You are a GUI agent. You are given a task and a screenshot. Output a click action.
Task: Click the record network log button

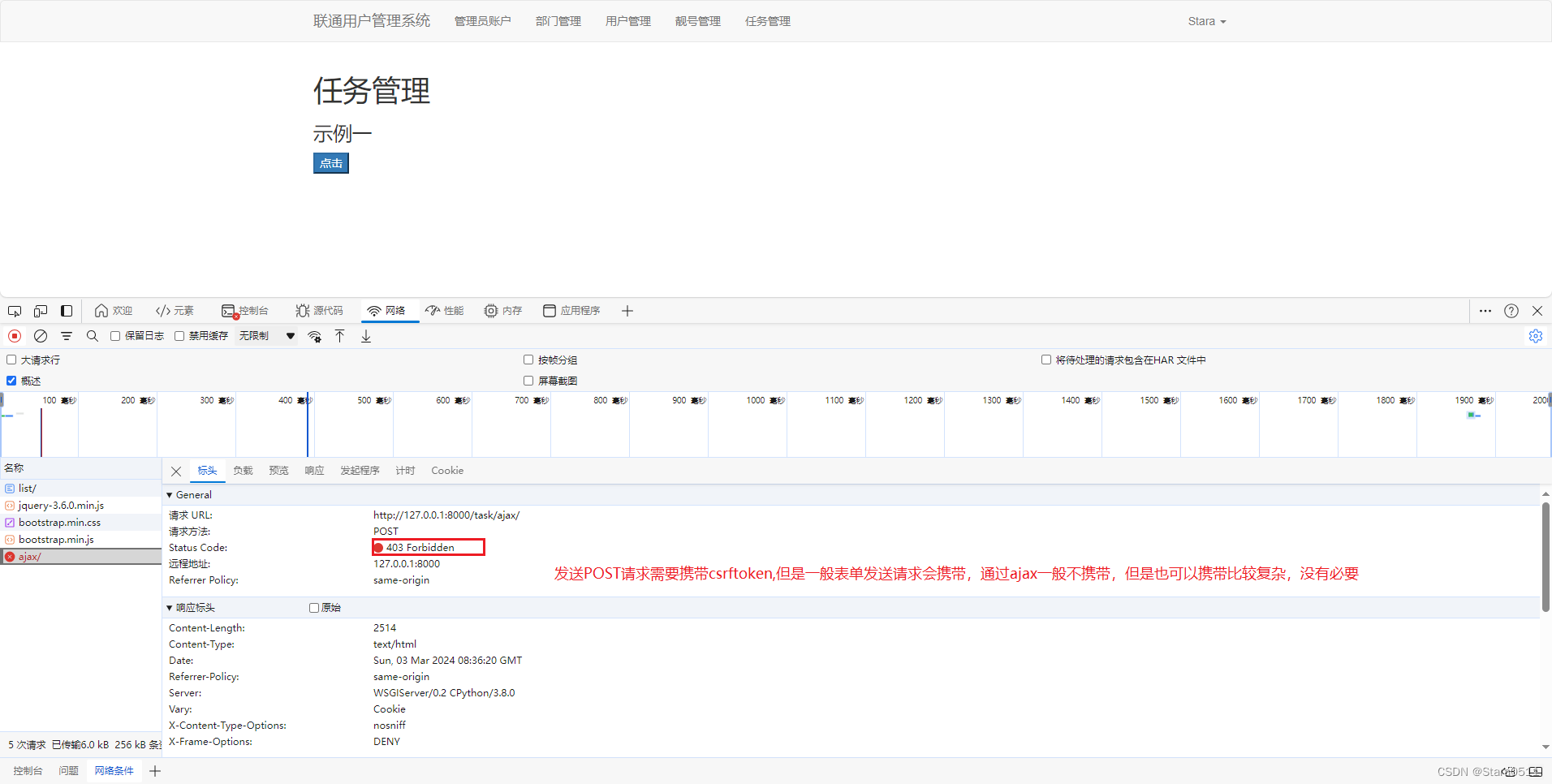pyautogui.click(x=15, y=336)
